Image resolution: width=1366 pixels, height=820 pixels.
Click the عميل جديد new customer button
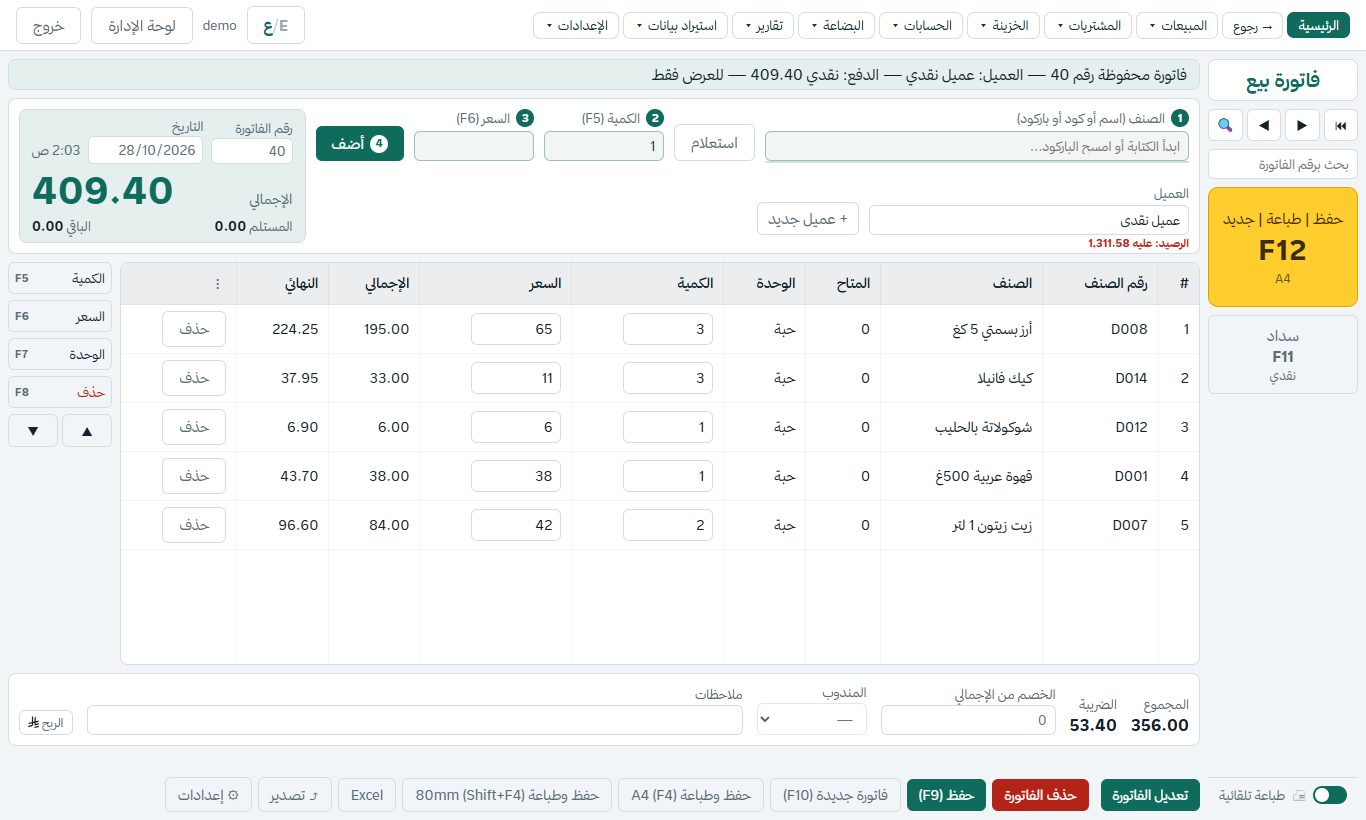click(x=808, y=219)
